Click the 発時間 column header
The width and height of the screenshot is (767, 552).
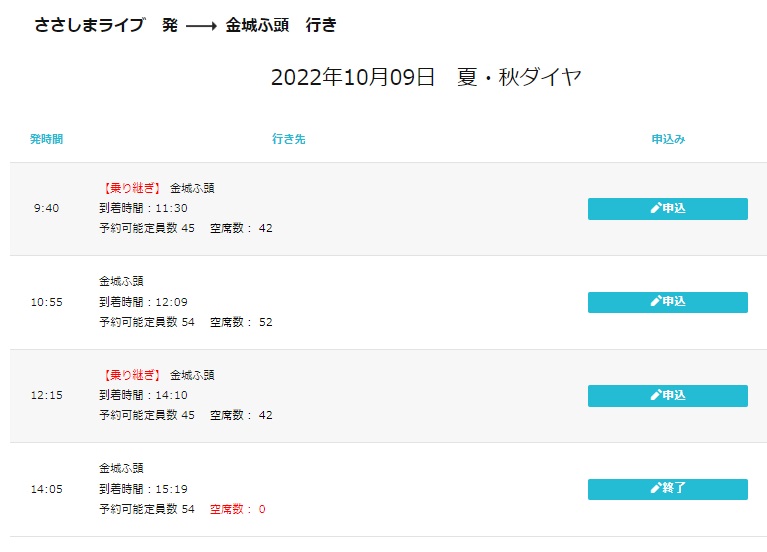point(46,139)
